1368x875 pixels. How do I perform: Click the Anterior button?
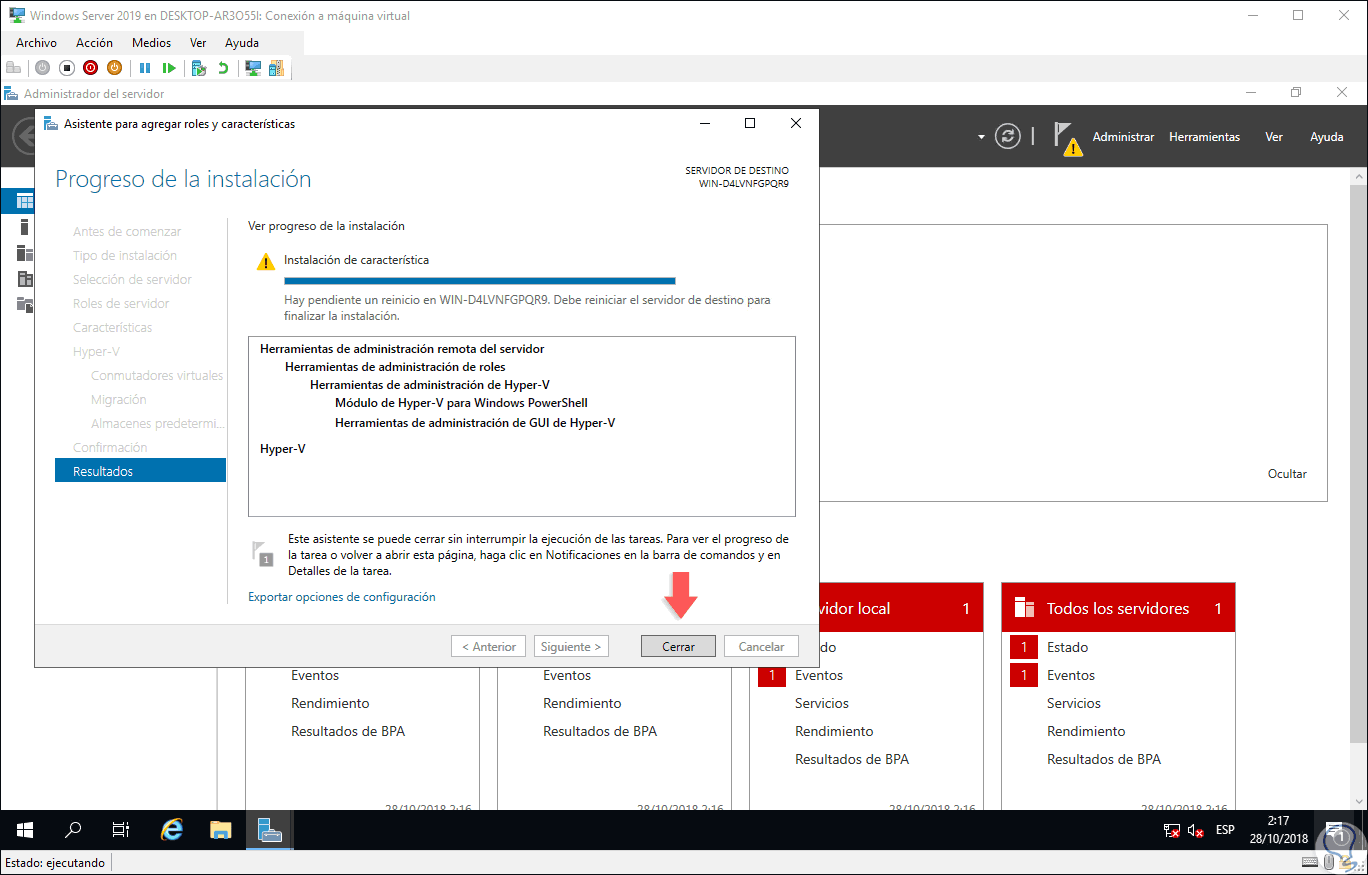[x=489, y=647]
